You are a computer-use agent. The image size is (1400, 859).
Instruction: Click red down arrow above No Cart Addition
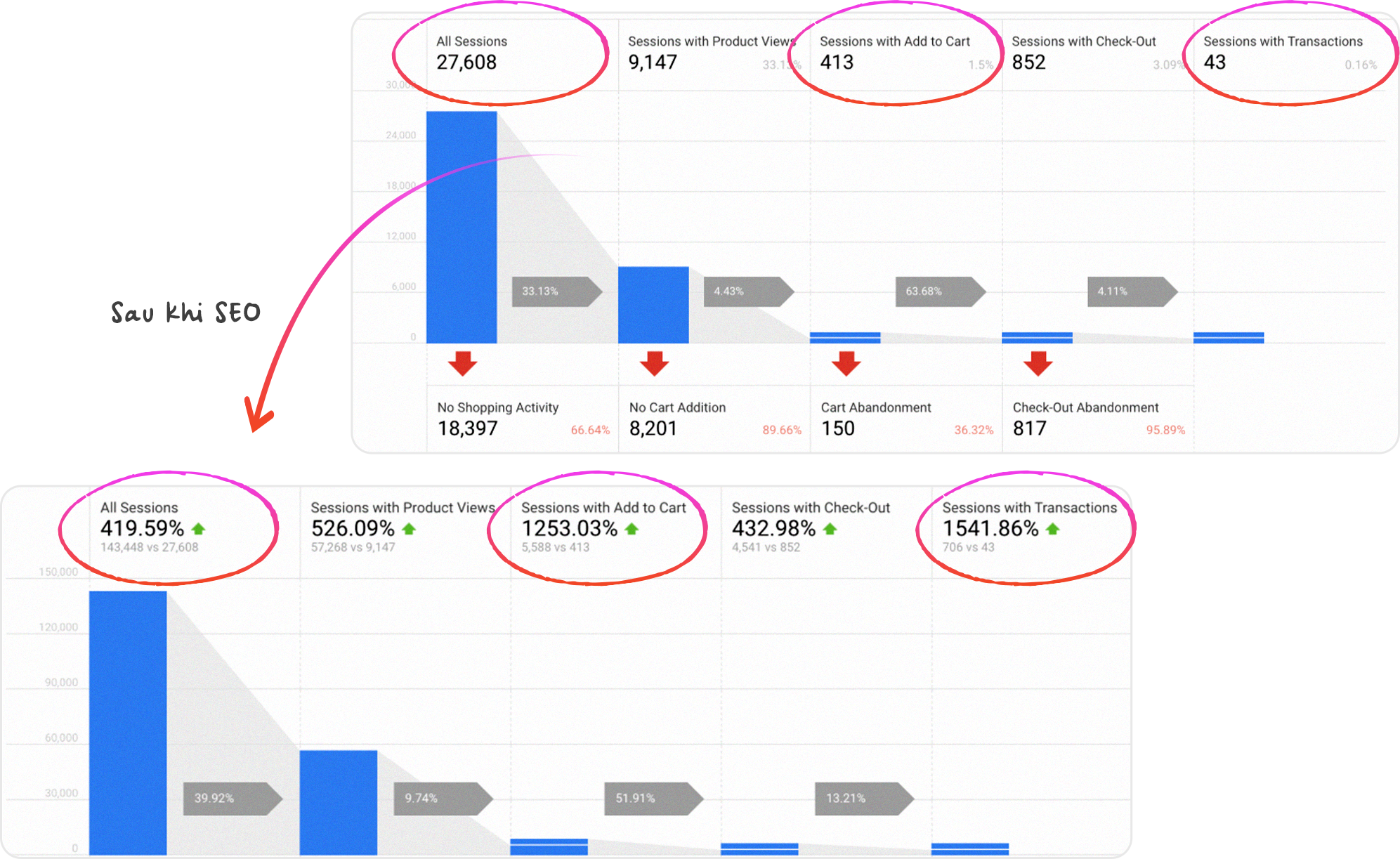pyautogui.click(x=654, y=364)
